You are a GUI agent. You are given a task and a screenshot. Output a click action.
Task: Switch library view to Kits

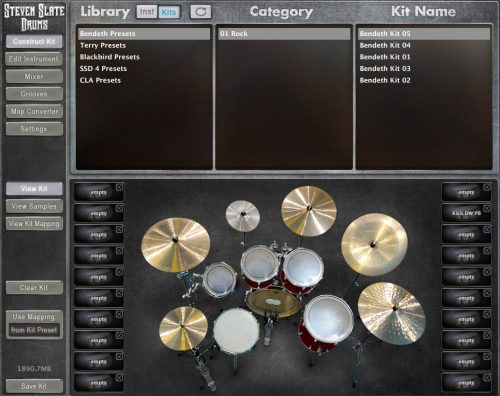[x=169, y=12]
